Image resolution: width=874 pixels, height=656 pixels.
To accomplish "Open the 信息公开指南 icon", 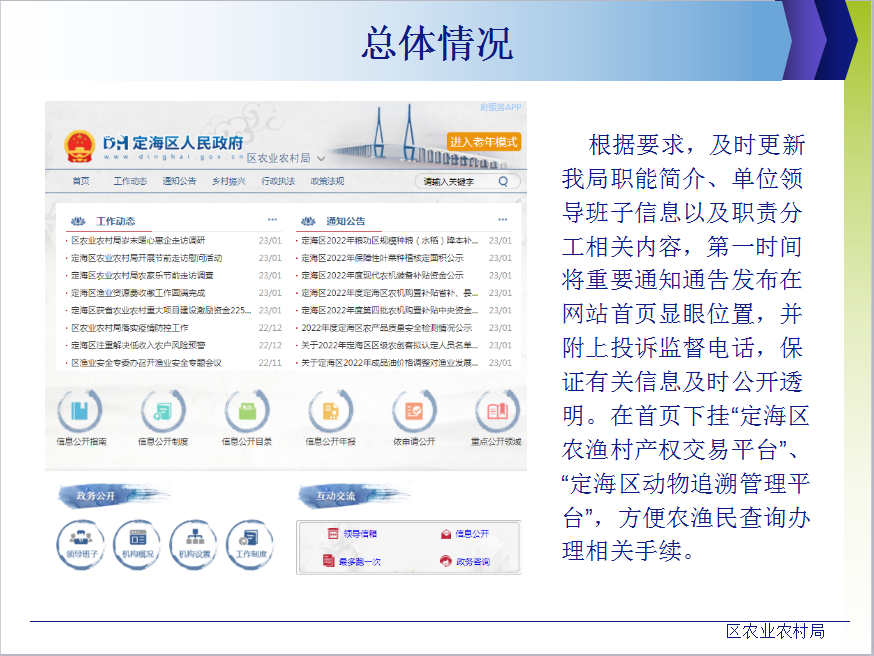I will (x=80, y=411).
